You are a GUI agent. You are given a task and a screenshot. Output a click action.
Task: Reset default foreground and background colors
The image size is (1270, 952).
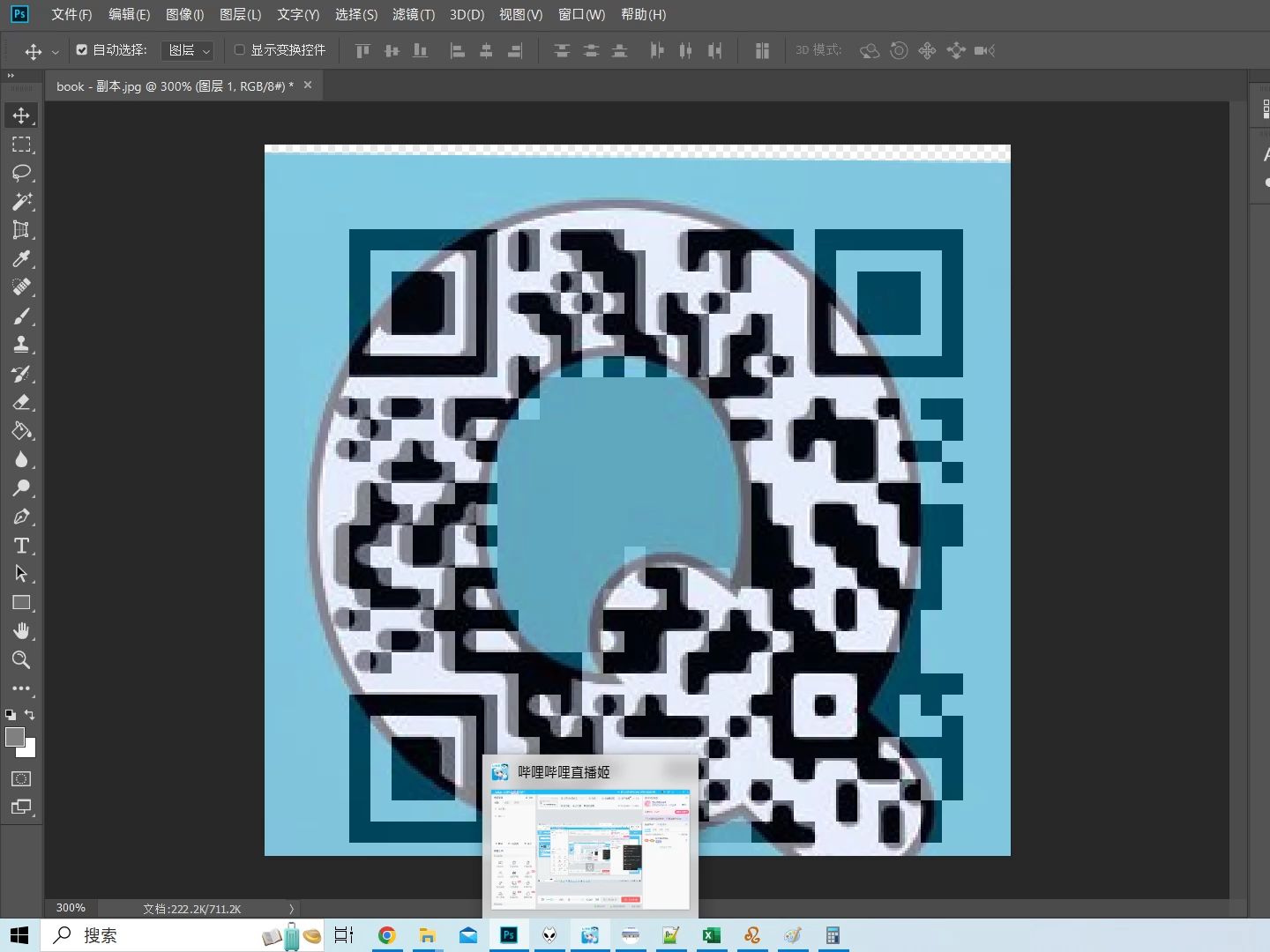point(11,715)
